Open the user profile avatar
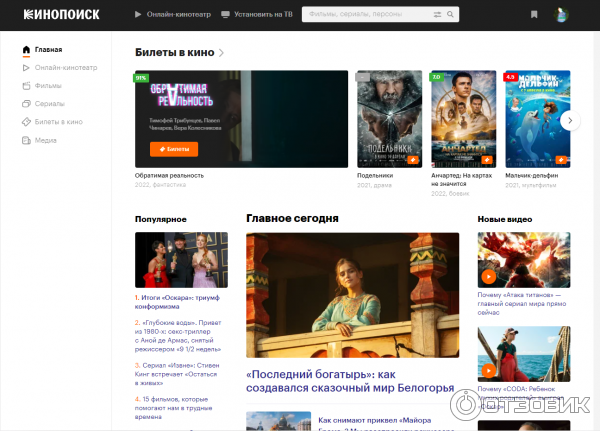Image resolution: width=600 pixels, height=431 pixels. [x=563, y=15]
